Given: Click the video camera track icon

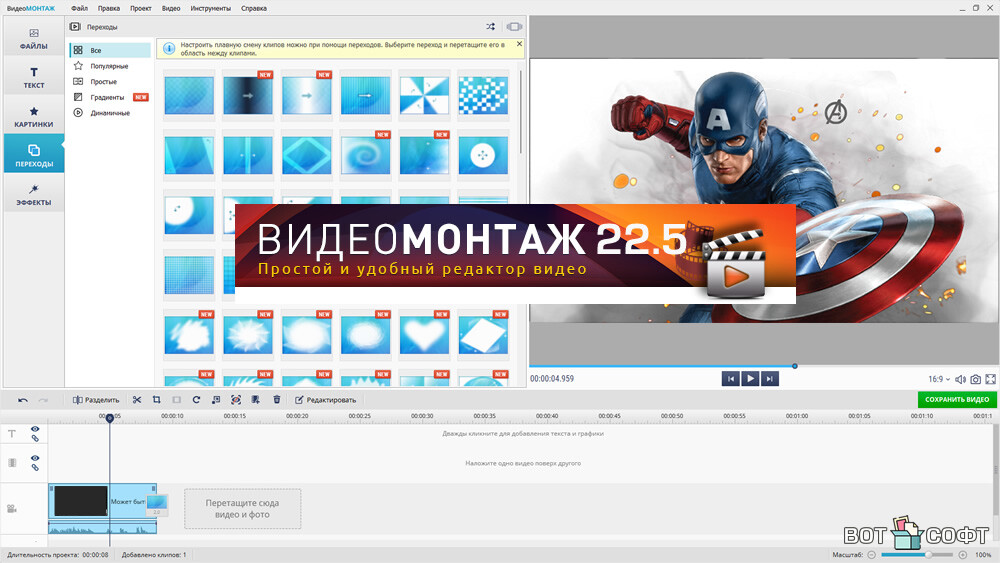Looking at the screenshot, I should [x=11, y=509].
